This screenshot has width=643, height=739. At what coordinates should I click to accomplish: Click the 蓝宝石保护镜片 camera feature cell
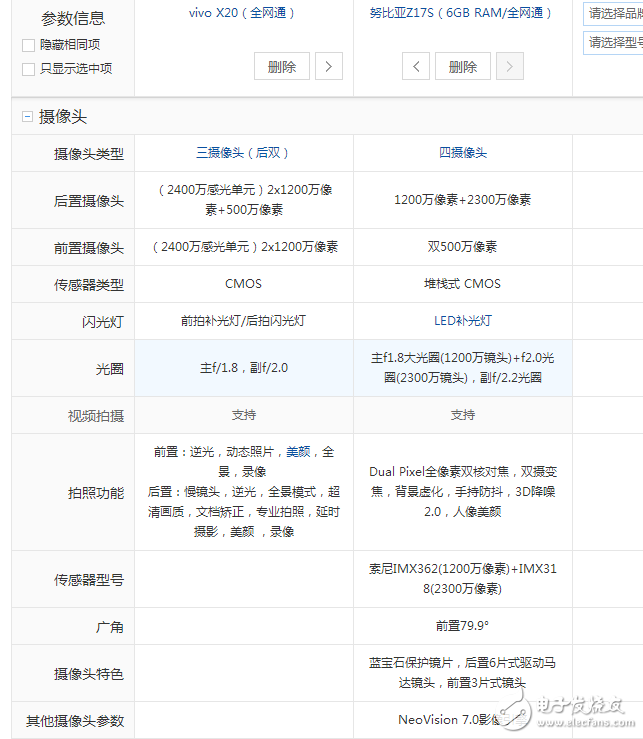pyautogui.click(x=462, y=673)
